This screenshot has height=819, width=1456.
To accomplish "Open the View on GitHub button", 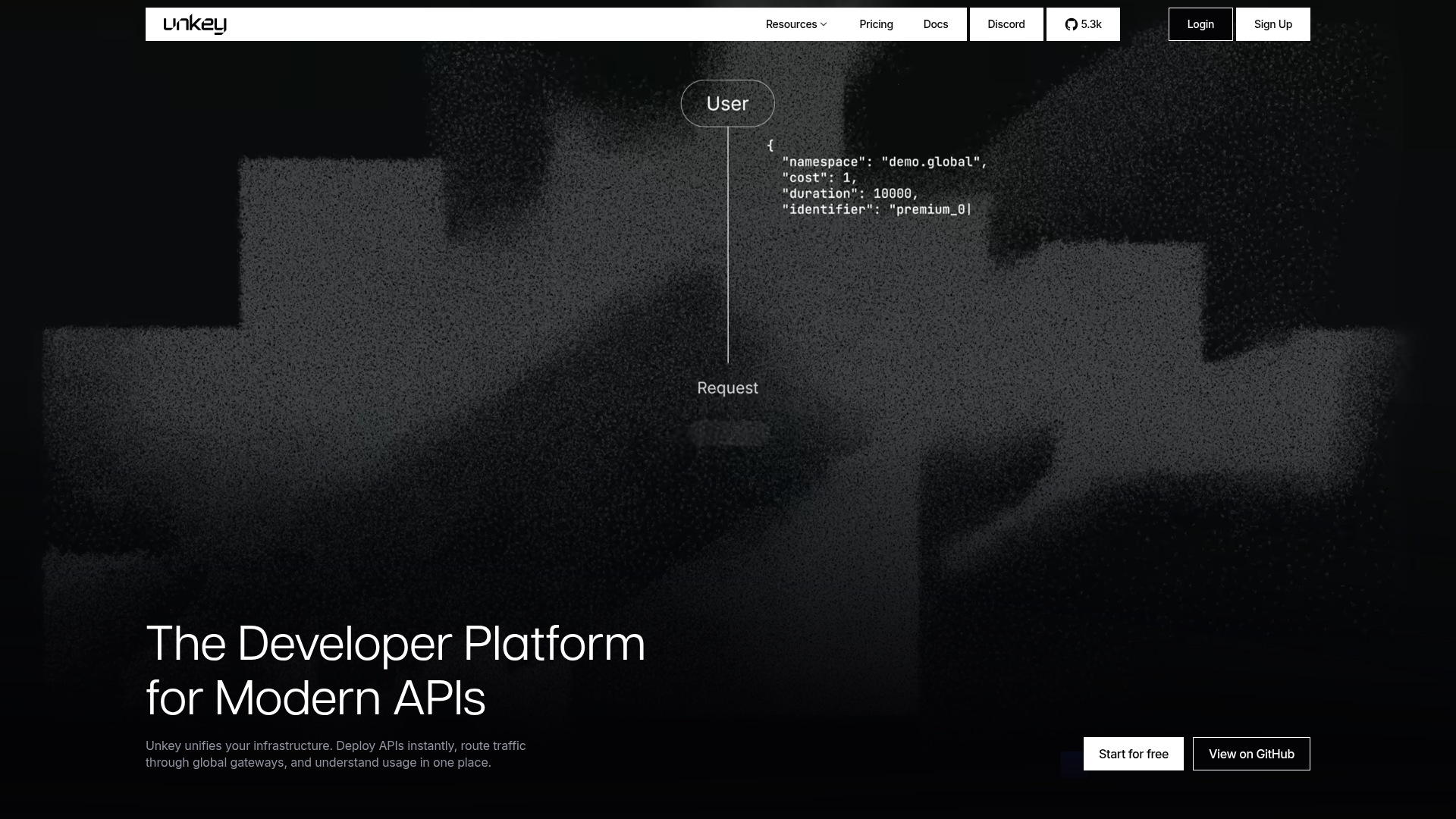I will pyautogui.click(x=1251, y=754).
